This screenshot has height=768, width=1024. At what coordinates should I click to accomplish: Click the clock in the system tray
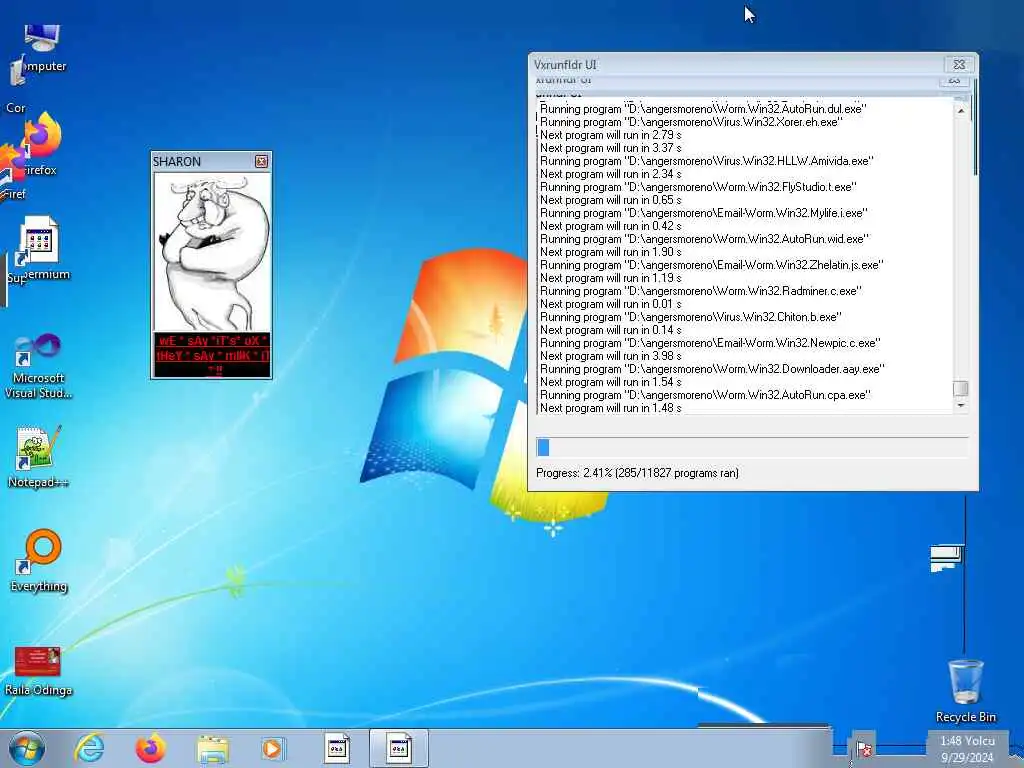(x=967, y=749)
